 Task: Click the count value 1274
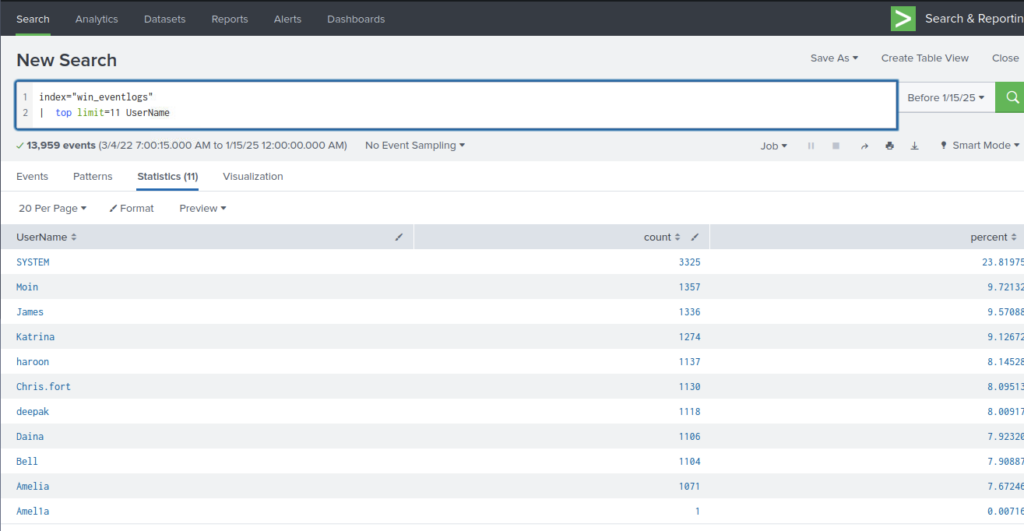pos(689,337)
